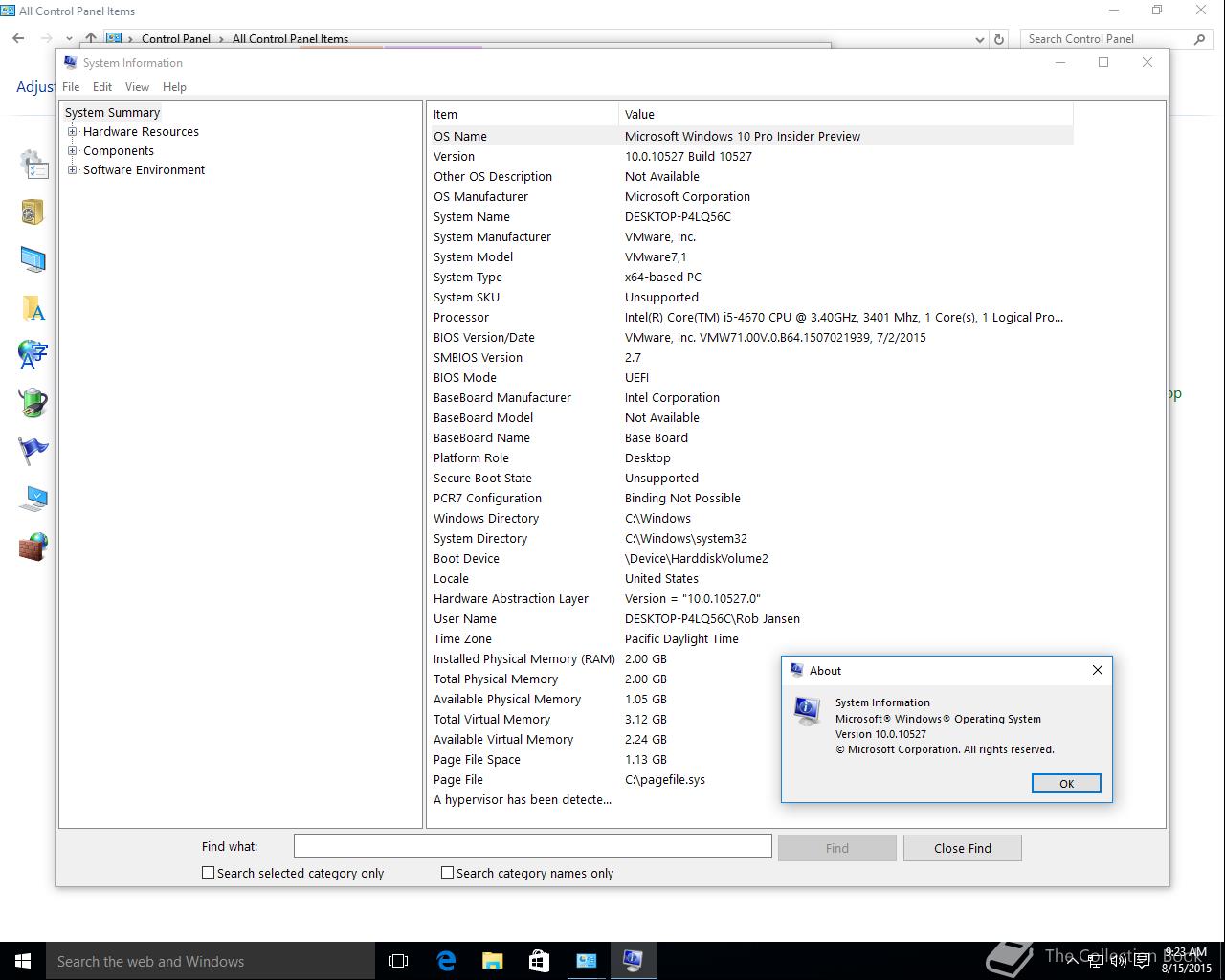Open the Display monitor icon in Control Panel

click(33, 259)
